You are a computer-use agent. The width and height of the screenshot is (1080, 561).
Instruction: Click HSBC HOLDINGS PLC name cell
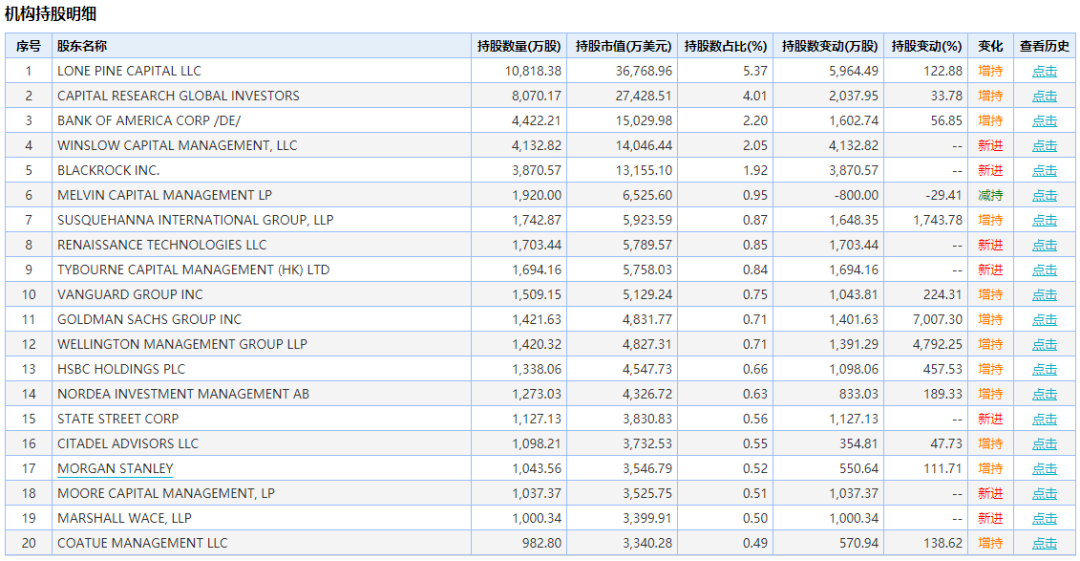tap(261, 369)
